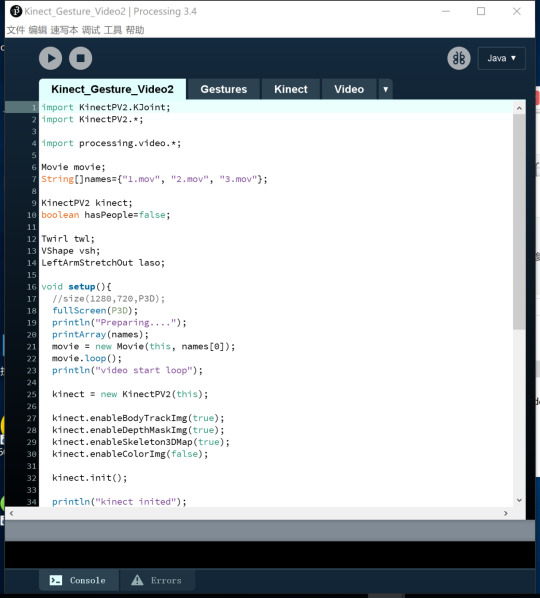
Task: Switch to the Video tab
Action: click(349, 89)
